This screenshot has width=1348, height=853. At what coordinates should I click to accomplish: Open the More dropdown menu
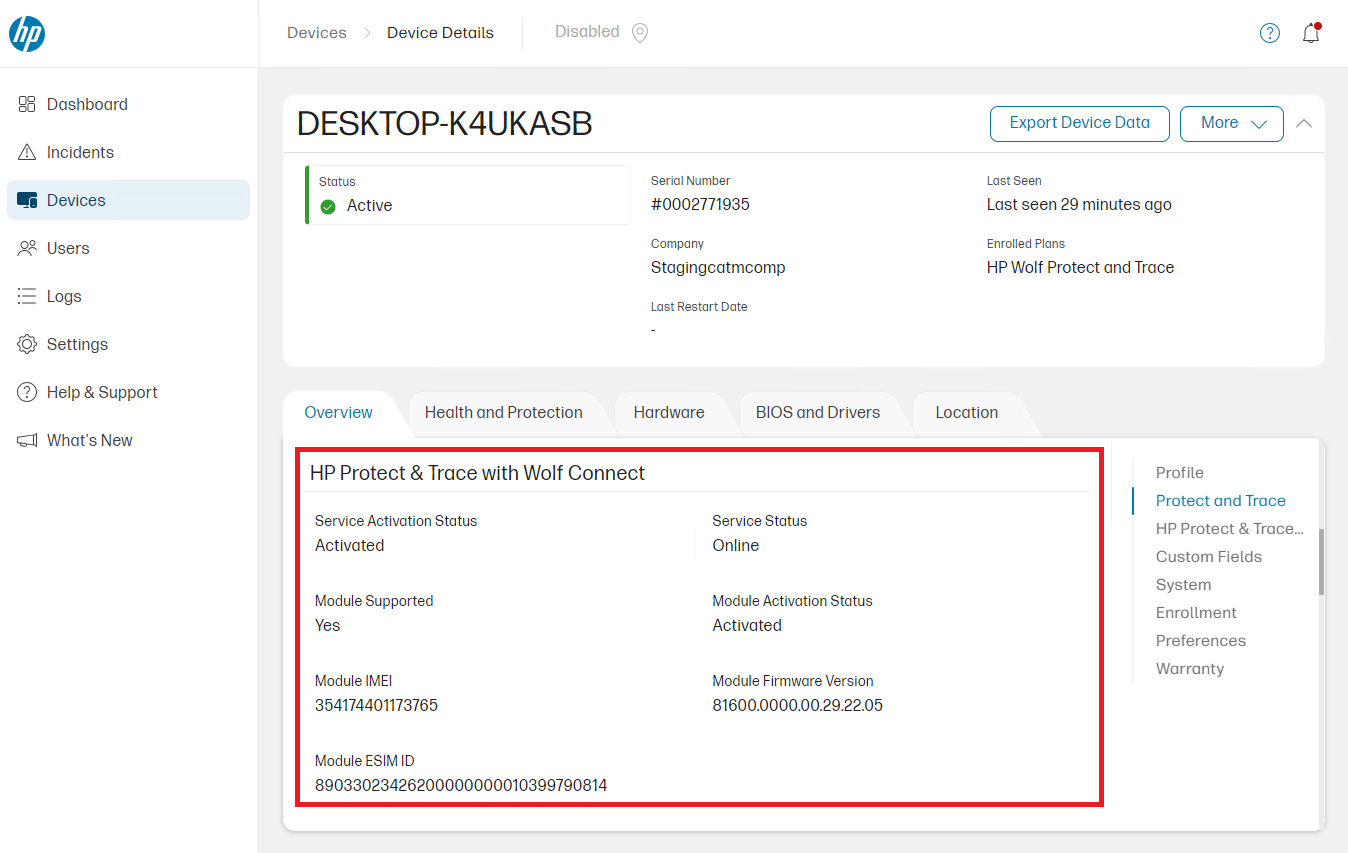click(1231, 123)
